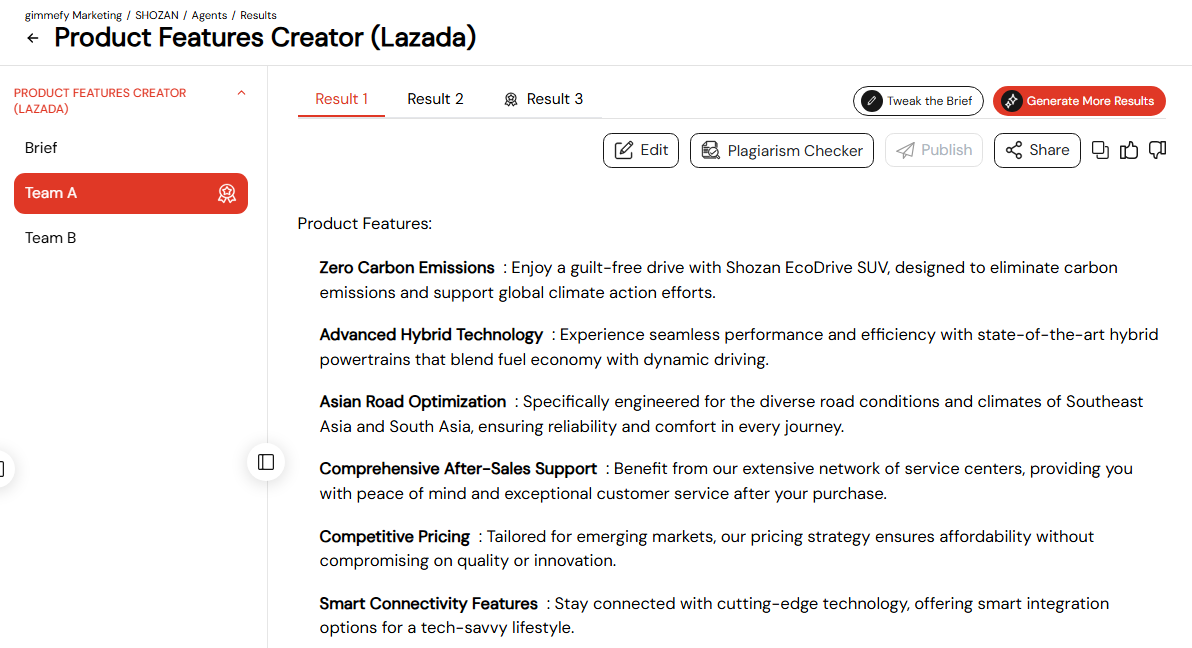The image size is (1192, 648).
Task: Click the award badge on Team A
Action: [x=227, y=193]
